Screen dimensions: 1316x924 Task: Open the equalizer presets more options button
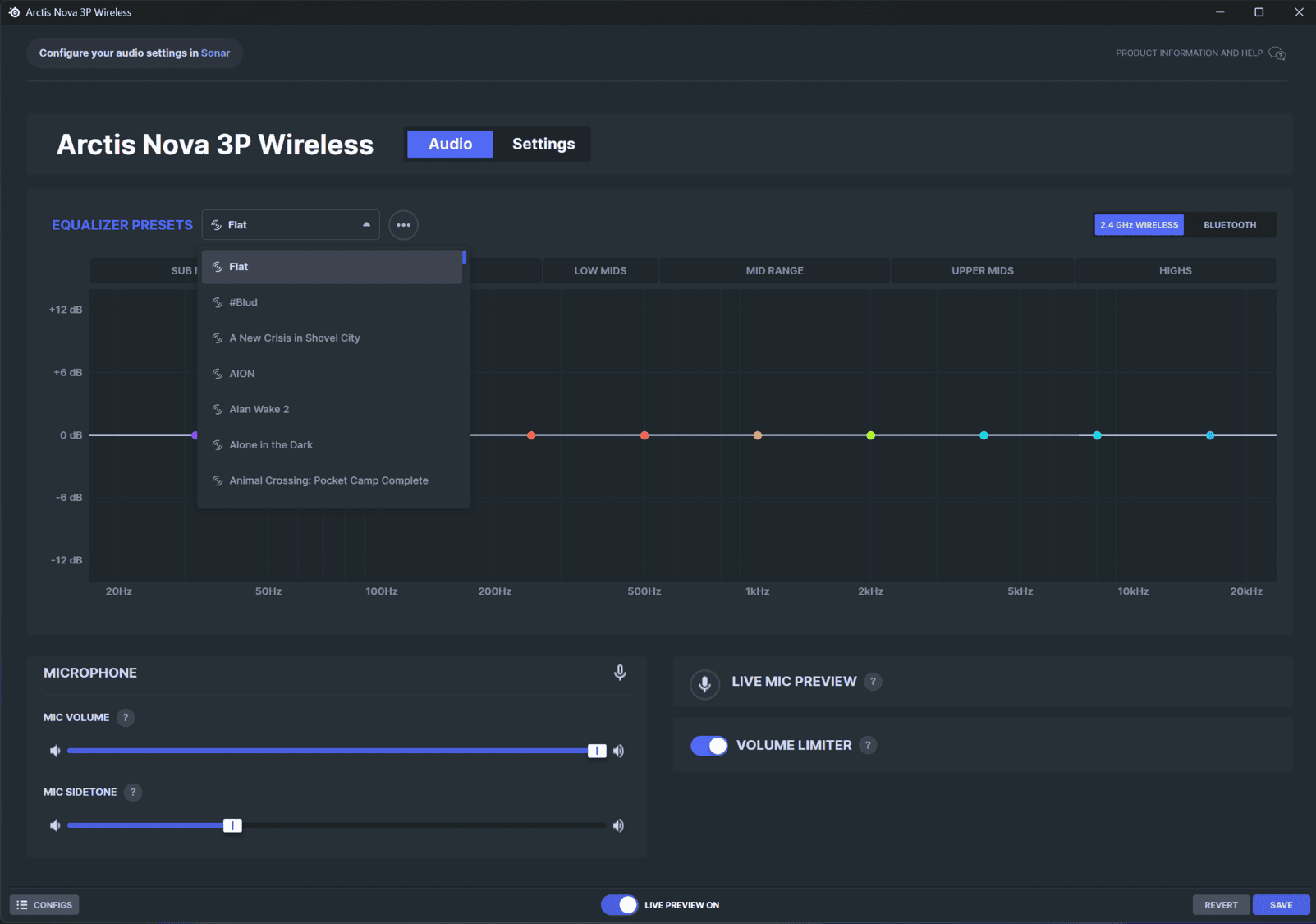coord(403,225)
